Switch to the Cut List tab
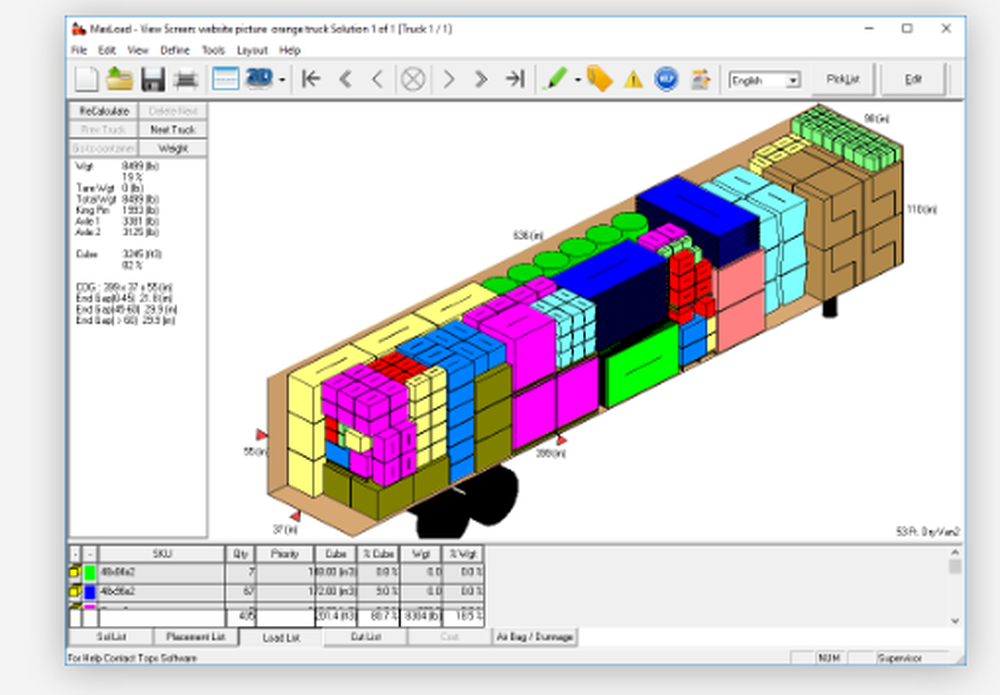The height and width of the screenshot is (695, 1000). click(365, 636)
